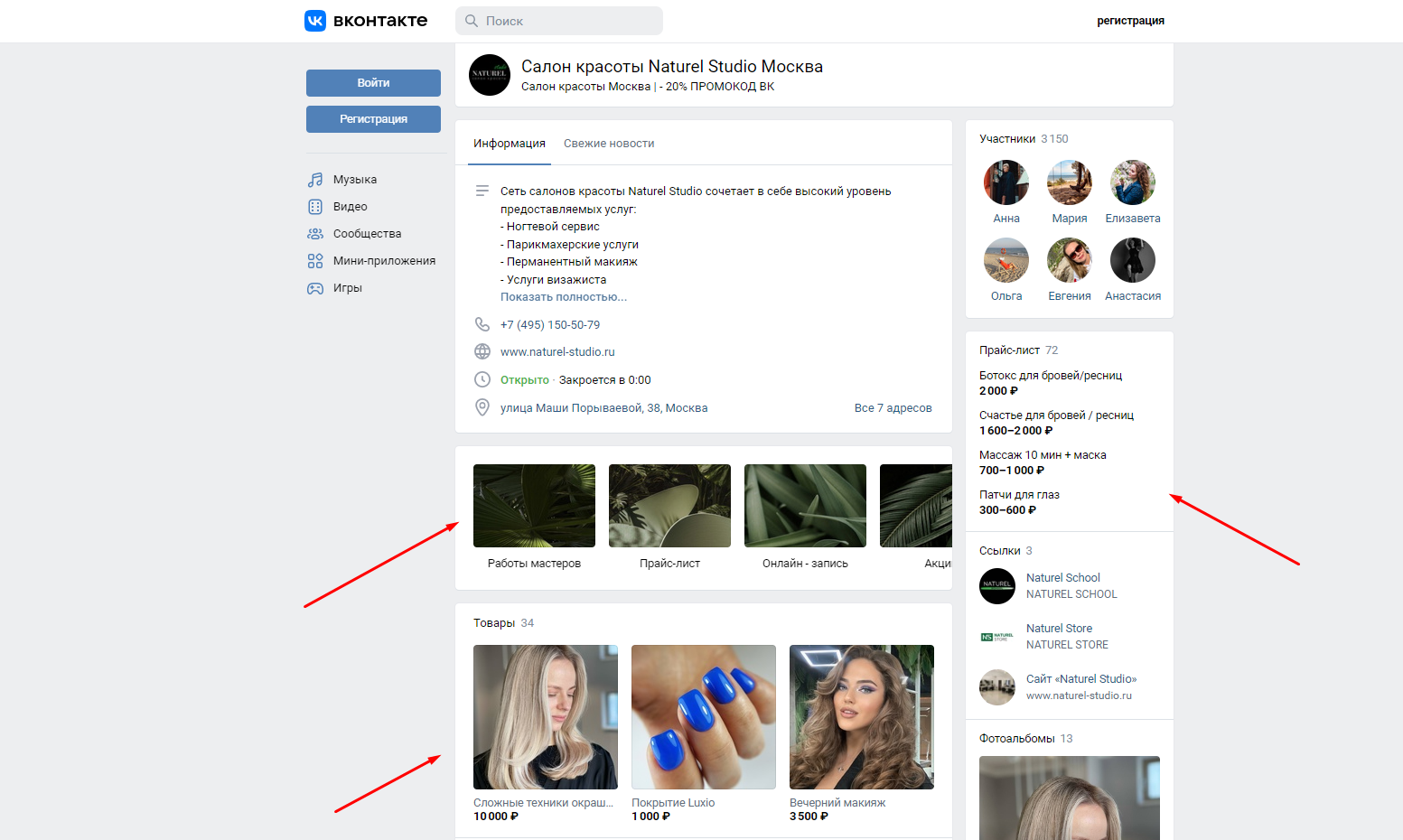Viewport: 1403px width, 840px height.
Task: Open Игры via its gamepad icon
Action: coord(315,288)
